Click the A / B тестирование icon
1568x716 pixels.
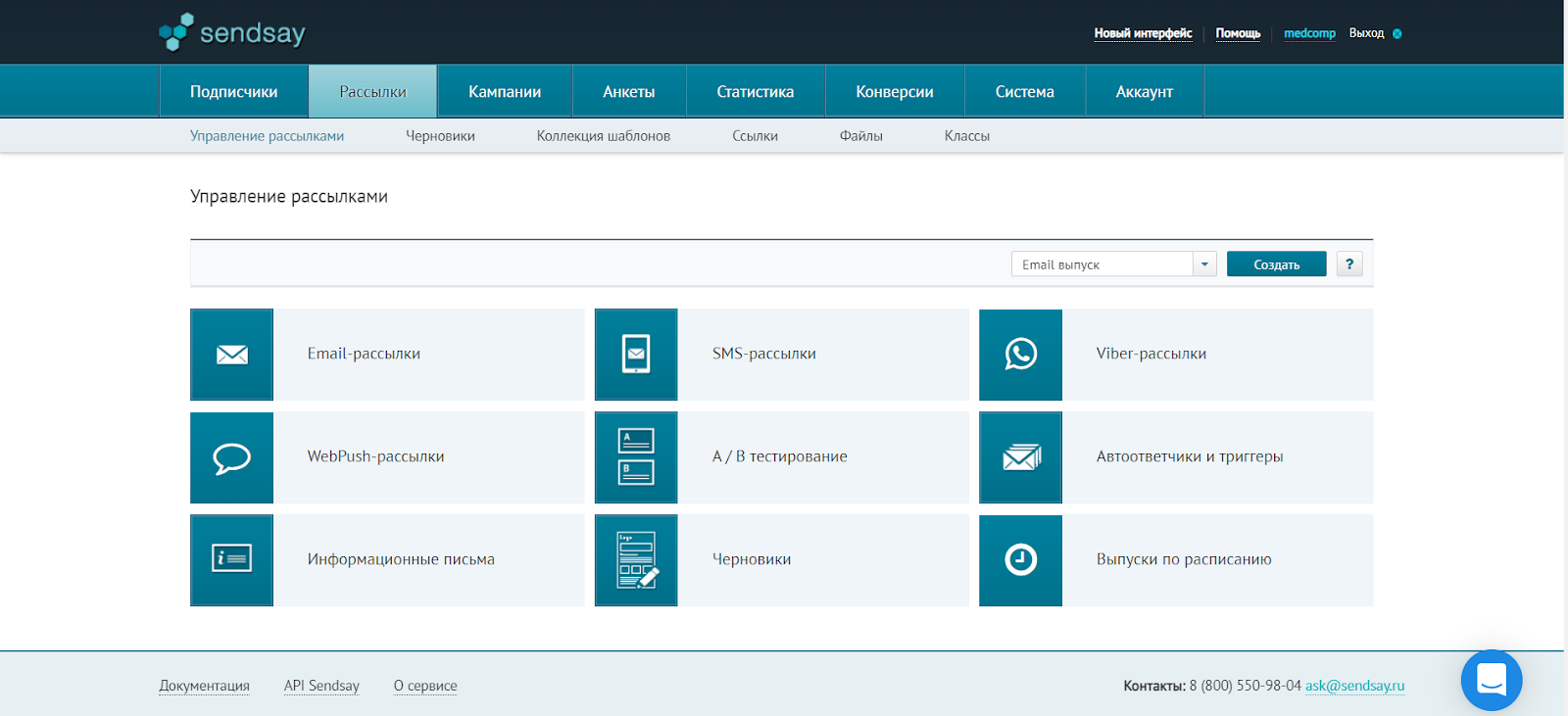(636, 457)
